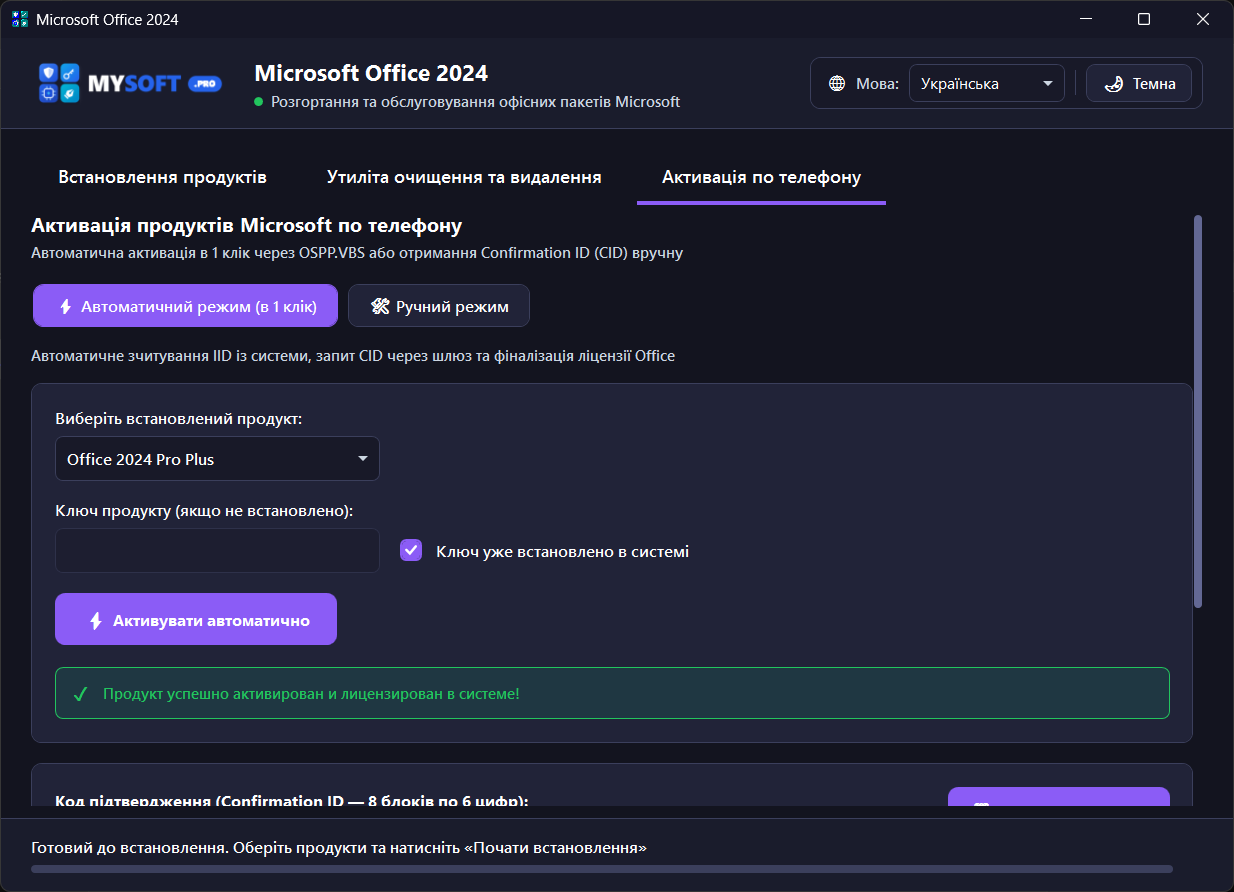Image resolution: width=1234 pixels, height=892 pixels.
Task: Click the 'Готовий до встановлення' status text
Action: tap(339, 848)
